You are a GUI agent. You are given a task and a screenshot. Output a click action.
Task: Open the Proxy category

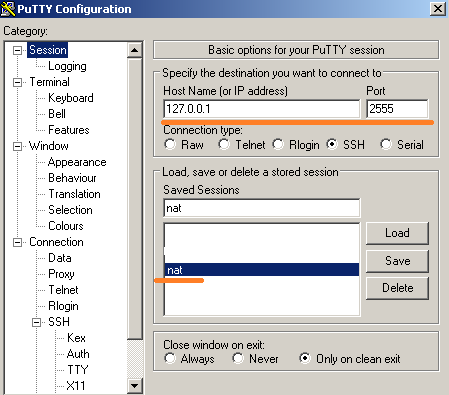pos(61,274)
